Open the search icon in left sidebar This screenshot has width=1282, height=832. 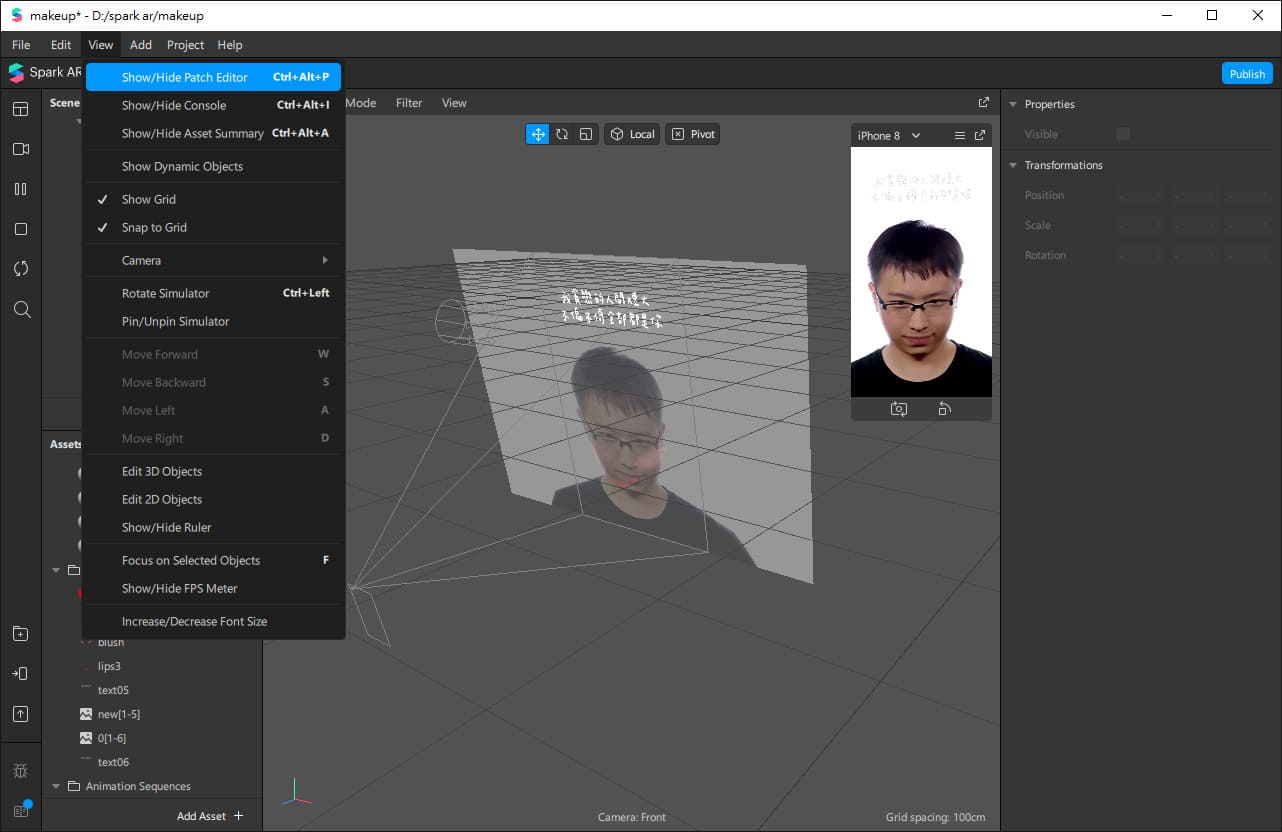click(x=21, y=310)
